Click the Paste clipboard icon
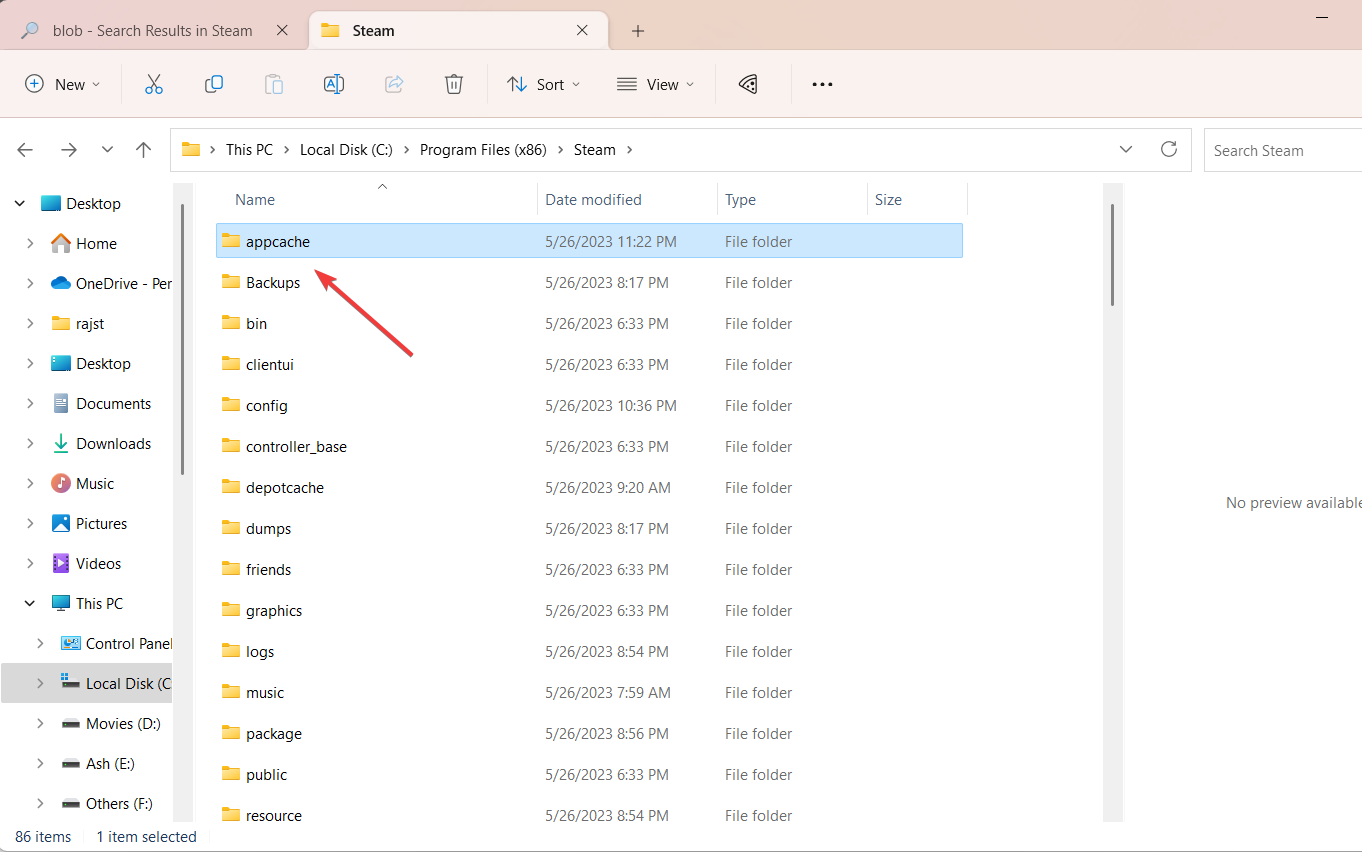 point(273,84)
